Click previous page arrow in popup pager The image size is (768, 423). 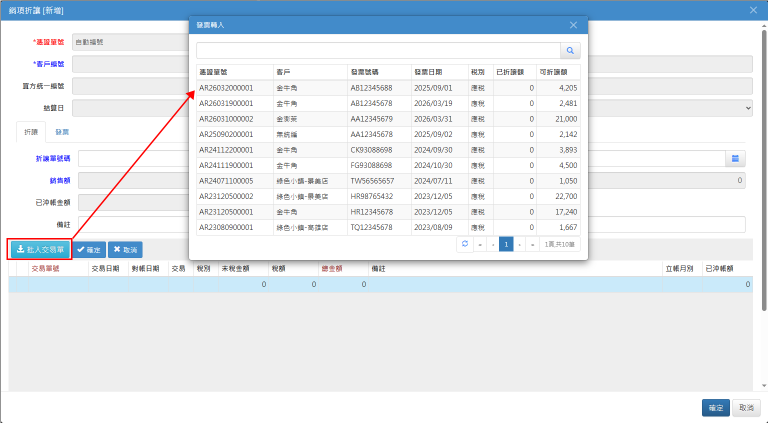pos(493,244)
